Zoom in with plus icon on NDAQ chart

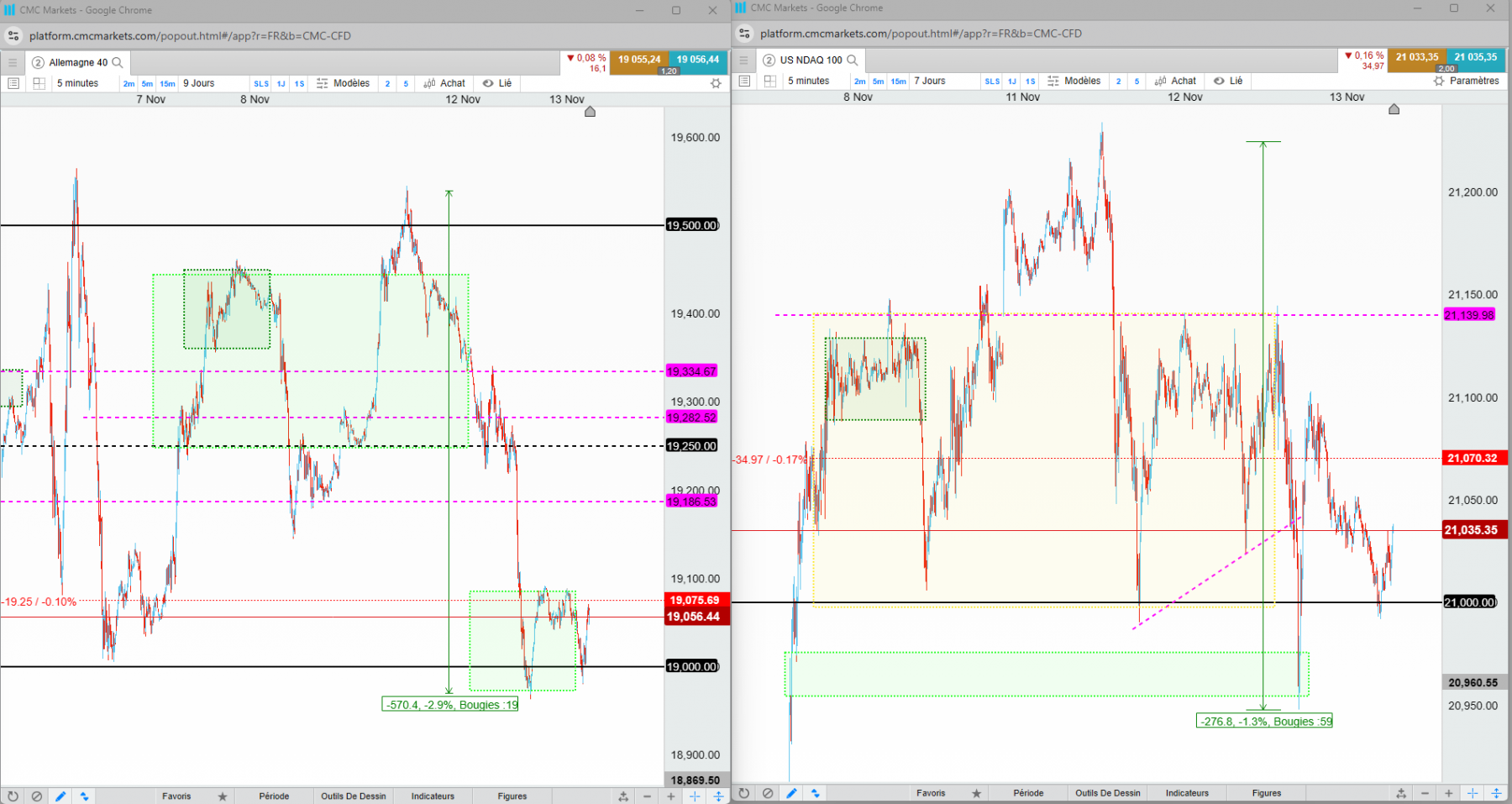tap(1448, 793)
